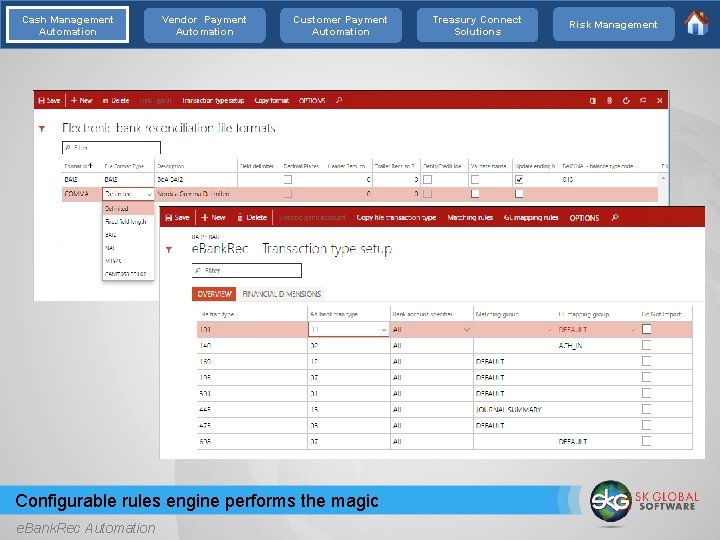720x540 pixels.
Task: Click Delete in the file formats window
Action: click(116, 101)
